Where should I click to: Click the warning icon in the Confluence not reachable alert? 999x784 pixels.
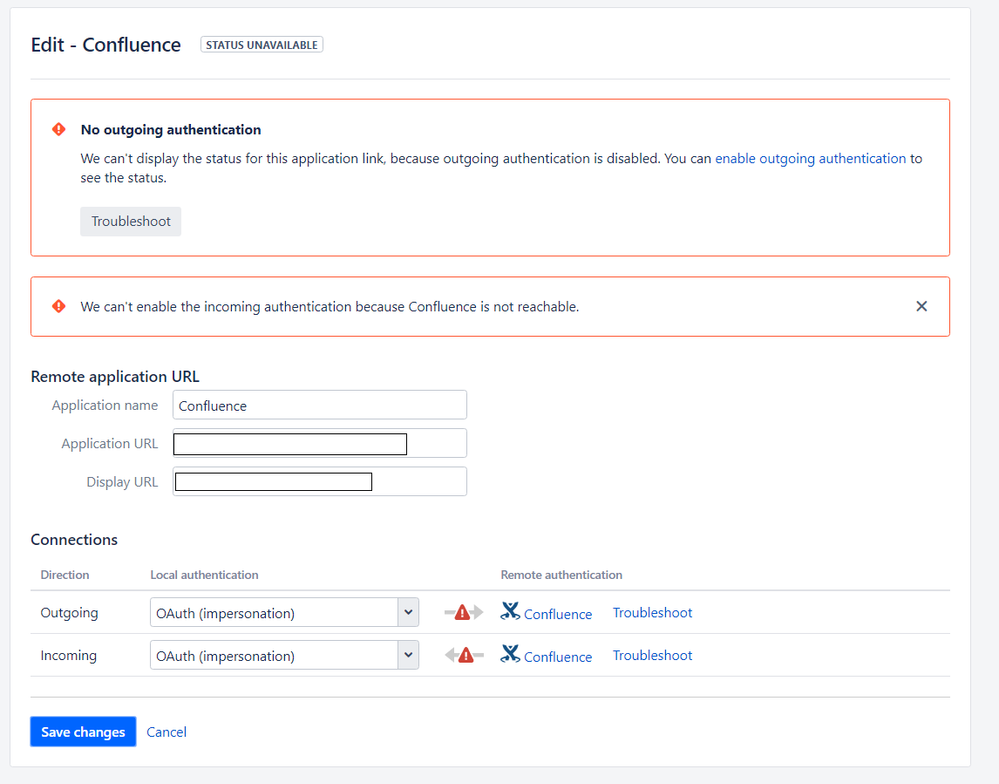tap(59, 306)
